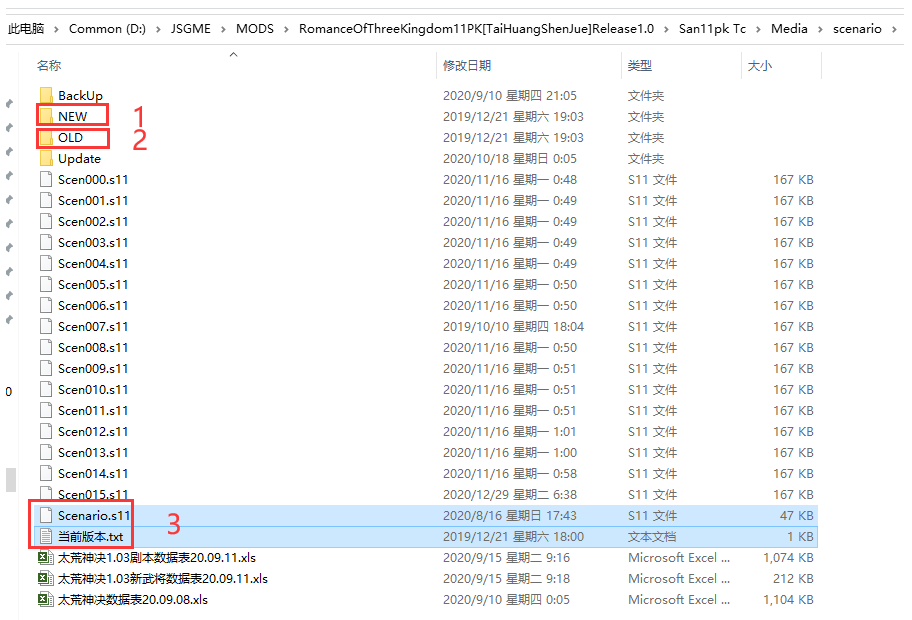Open the breadcrumb dropdown after Media

[822, 29]
